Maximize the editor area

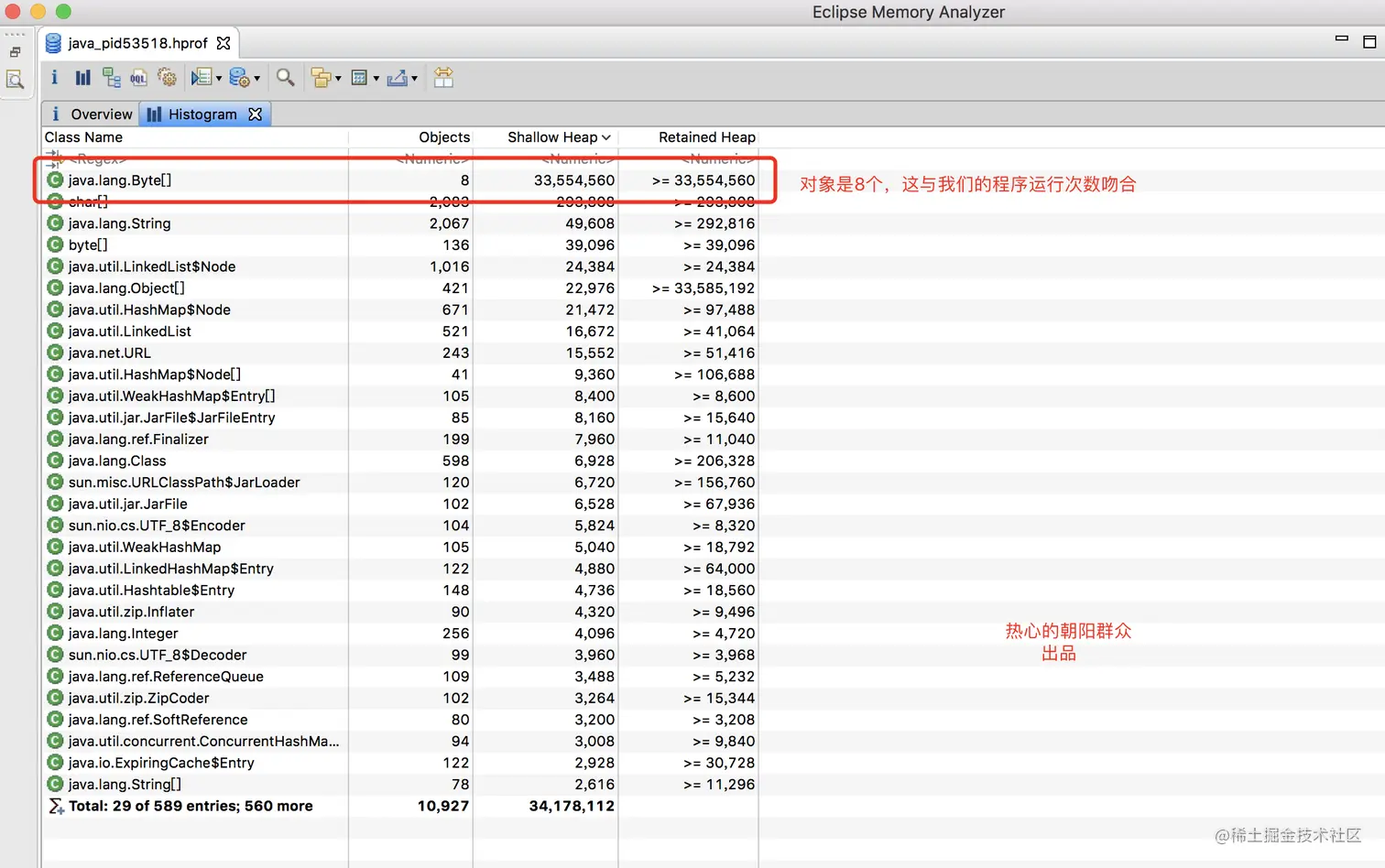[1369, 41]
